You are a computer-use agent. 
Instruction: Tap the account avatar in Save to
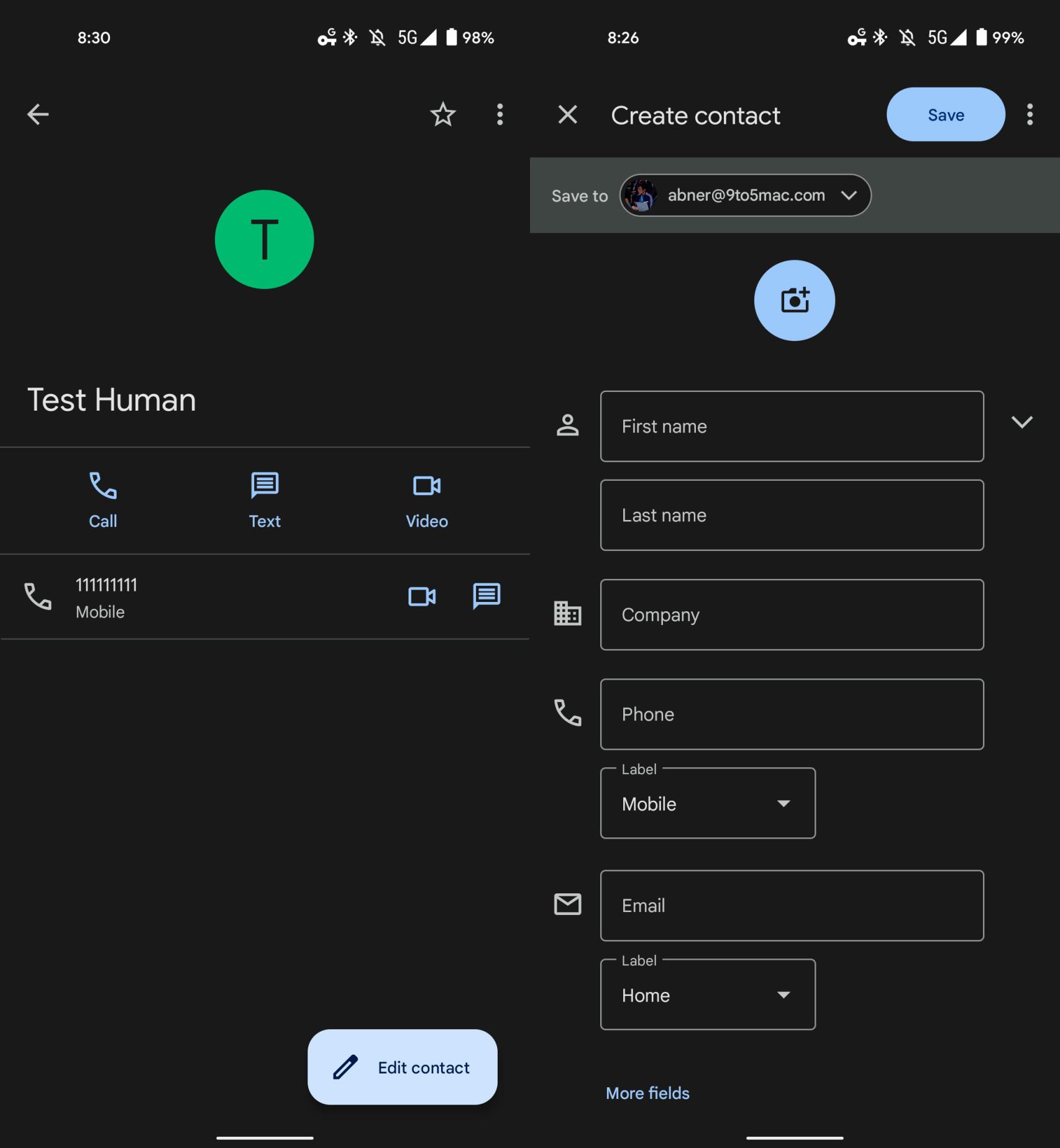pos(641,195)
